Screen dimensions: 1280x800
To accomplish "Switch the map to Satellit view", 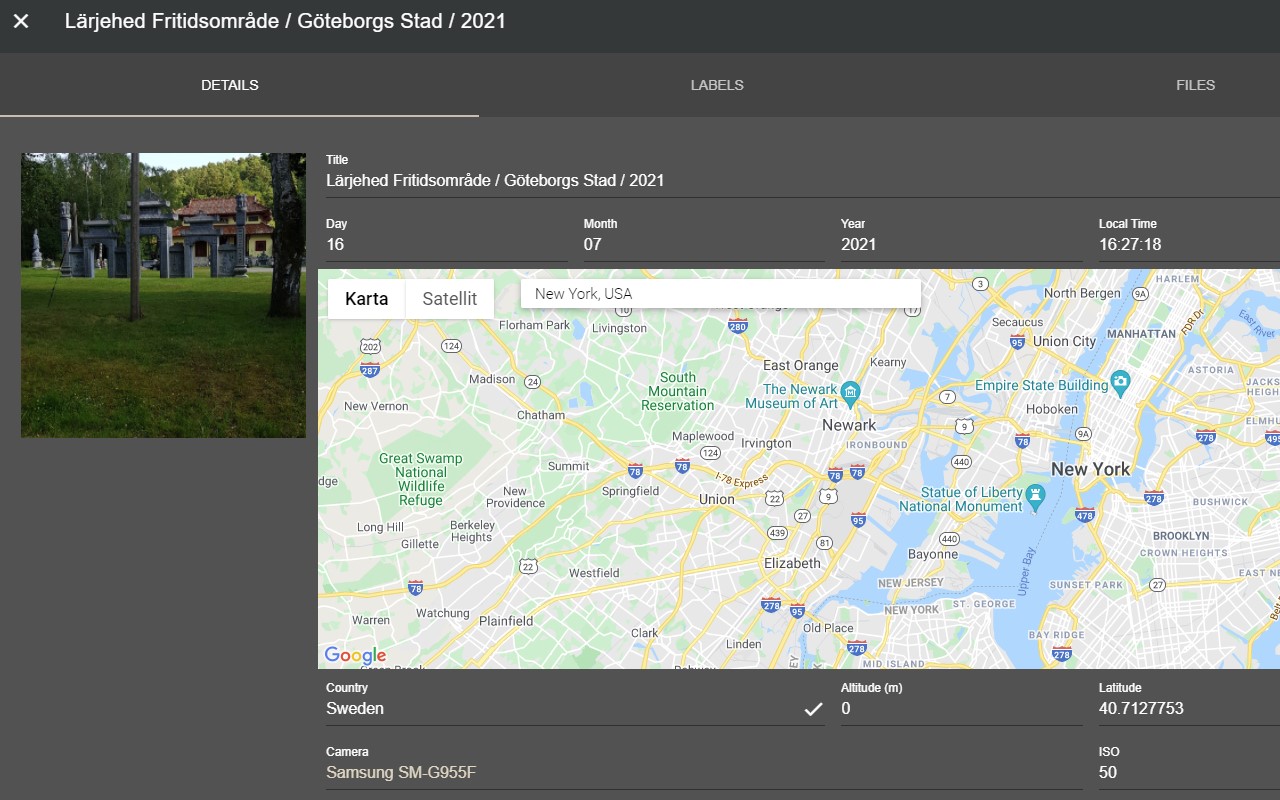I will [449, 298].
